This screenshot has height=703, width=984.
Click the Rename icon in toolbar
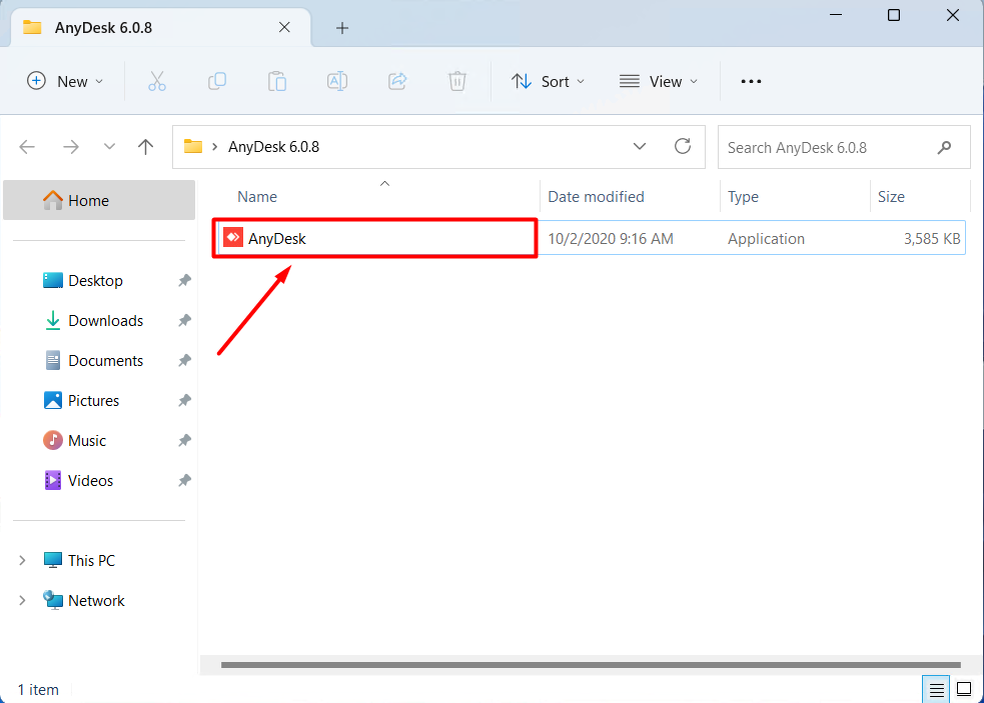337,82
